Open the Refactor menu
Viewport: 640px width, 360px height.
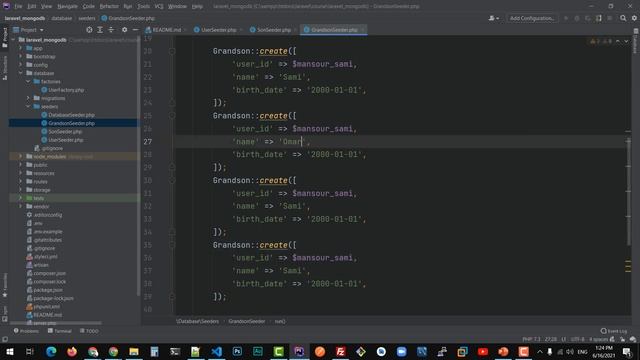[109, 6]
